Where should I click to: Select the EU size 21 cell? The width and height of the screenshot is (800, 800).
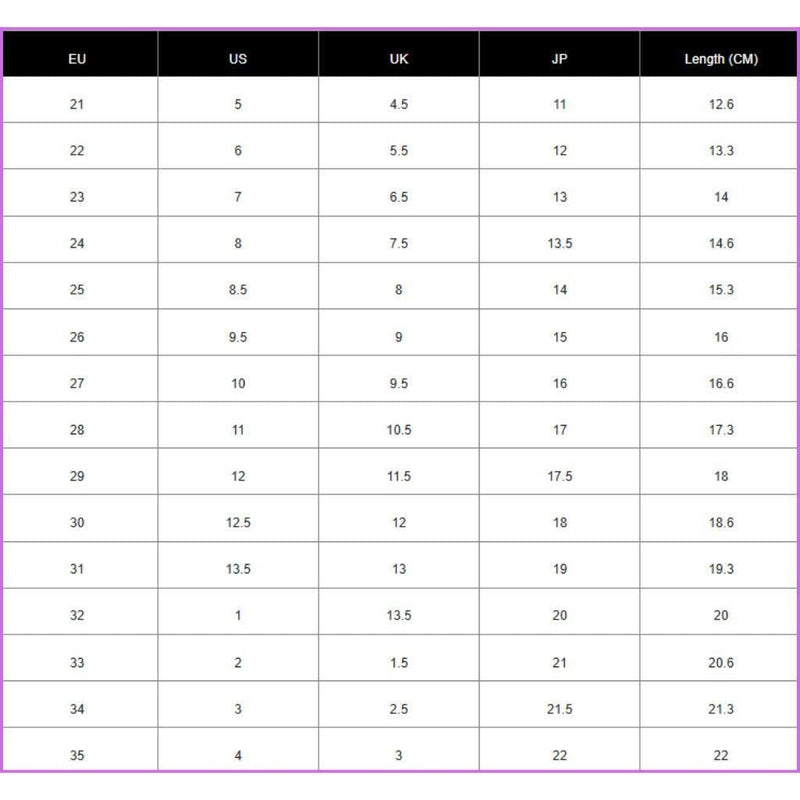click(x=77, y=104)
